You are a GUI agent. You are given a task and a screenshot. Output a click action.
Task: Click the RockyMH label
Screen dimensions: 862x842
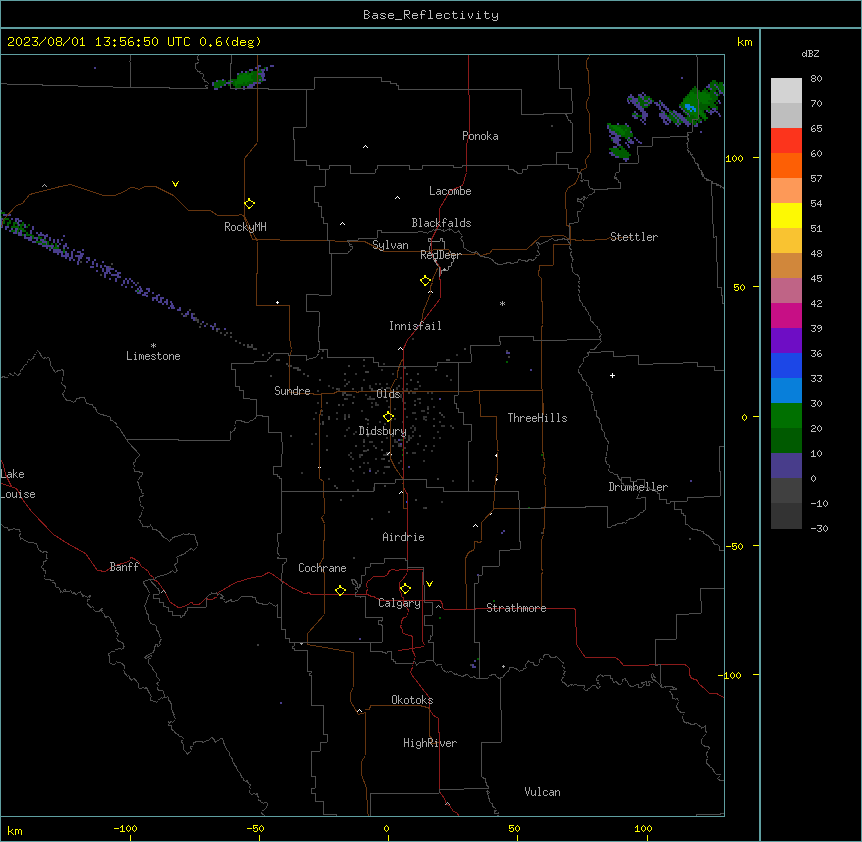(245, 227)
